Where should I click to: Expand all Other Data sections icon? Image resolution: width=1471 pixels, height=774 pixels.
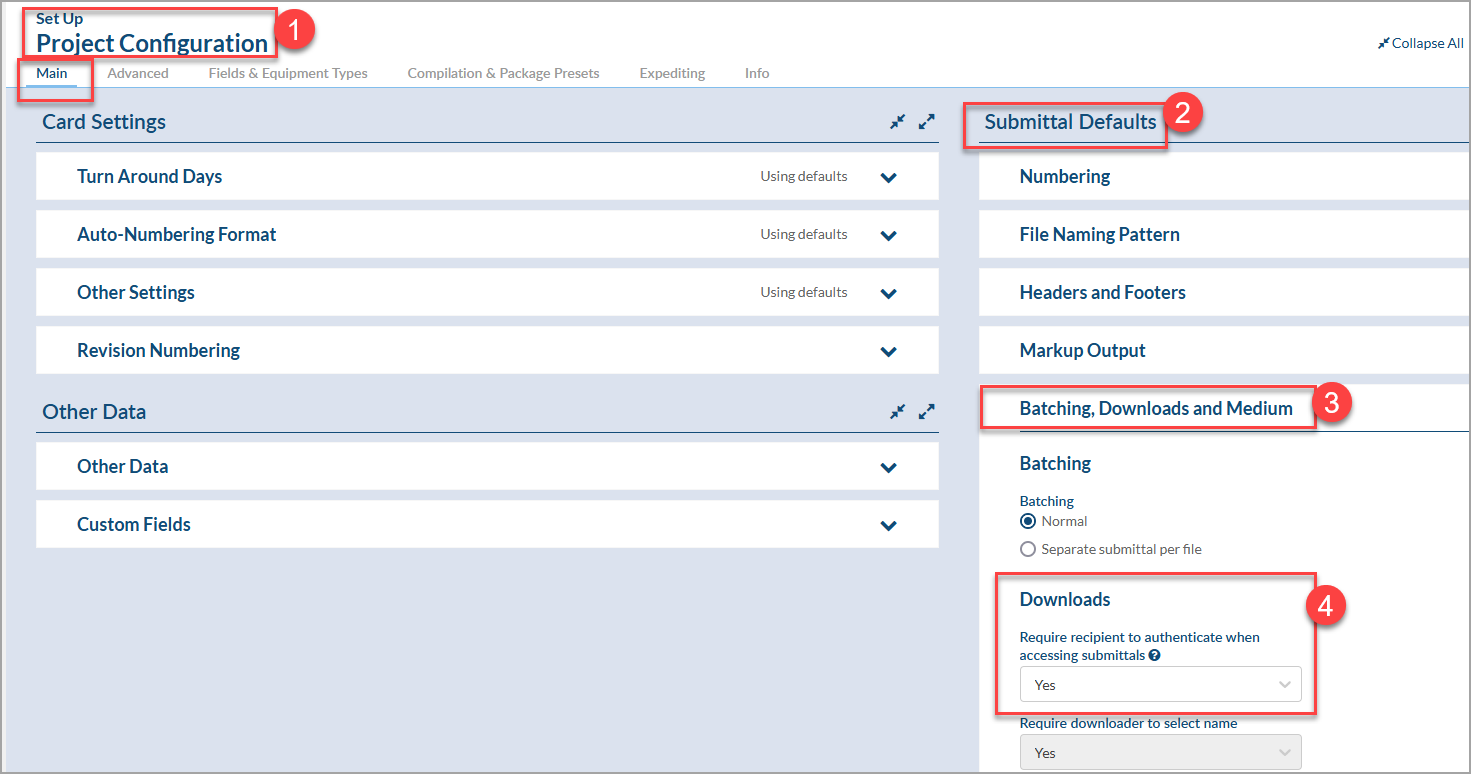tap(927, 411)
